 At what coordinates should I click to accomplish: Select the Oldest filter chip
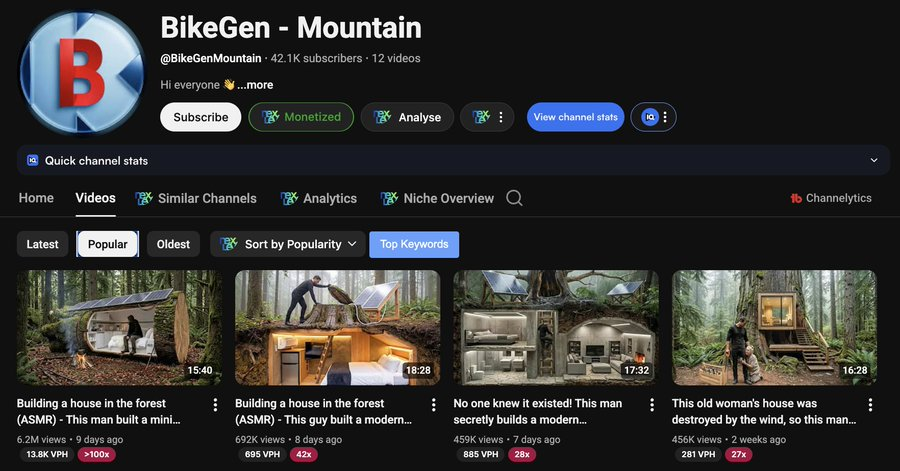point(173,244)
